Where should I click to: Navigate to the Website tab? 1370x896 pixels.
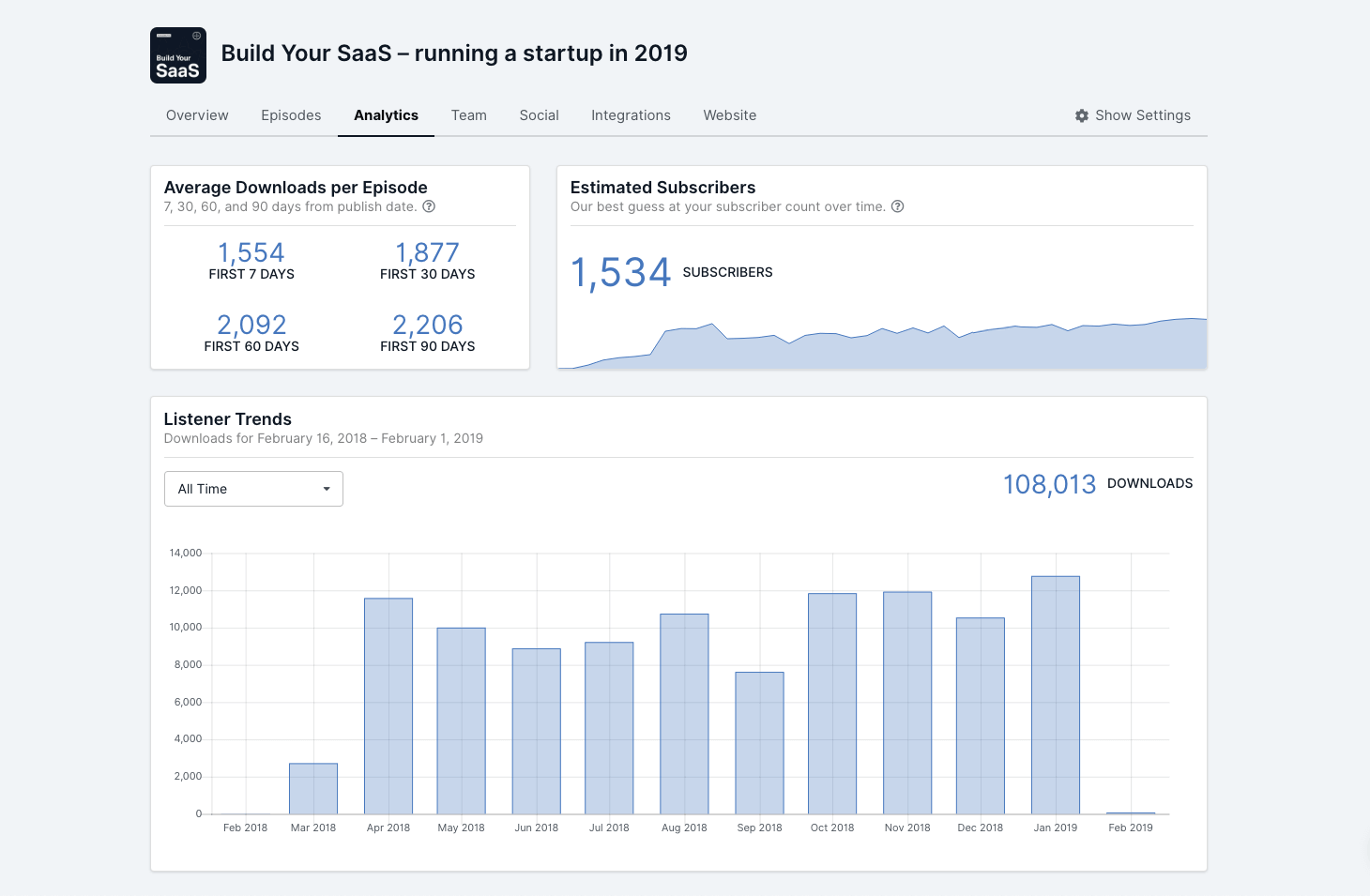(x=729, y=115)
